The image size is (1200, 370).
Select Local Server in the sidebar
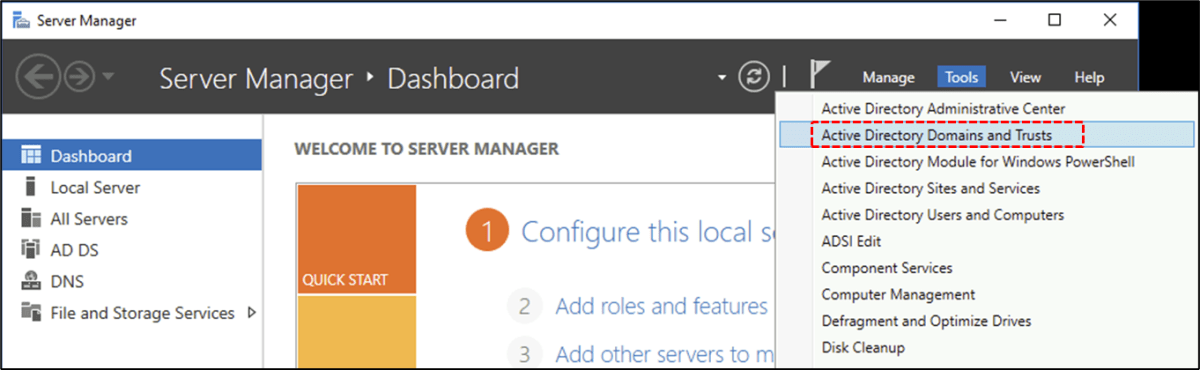[x=132, y=187]
